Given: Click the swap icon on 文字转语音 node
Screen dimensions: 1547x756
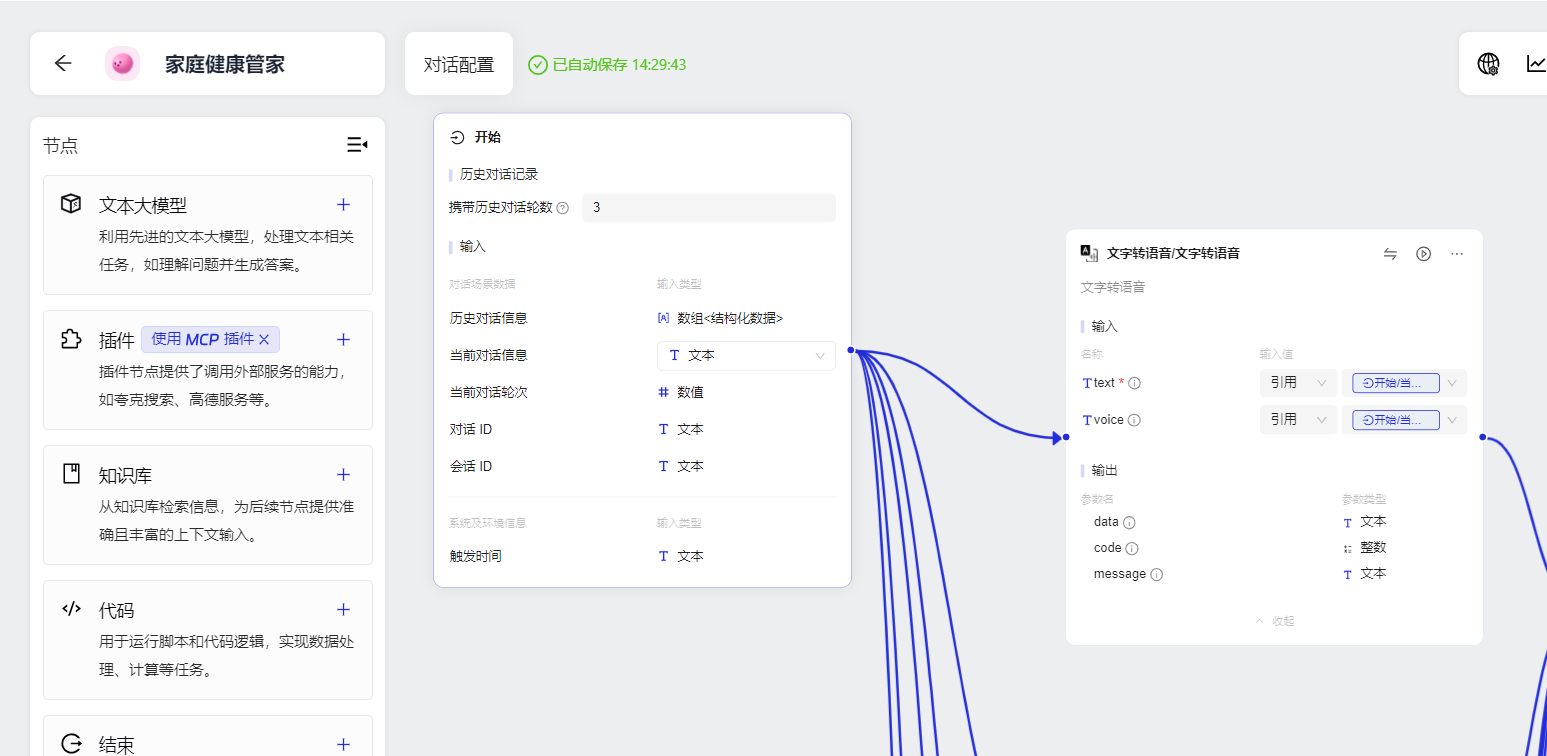Looking at the screenshot, I should click(1390, 254).
